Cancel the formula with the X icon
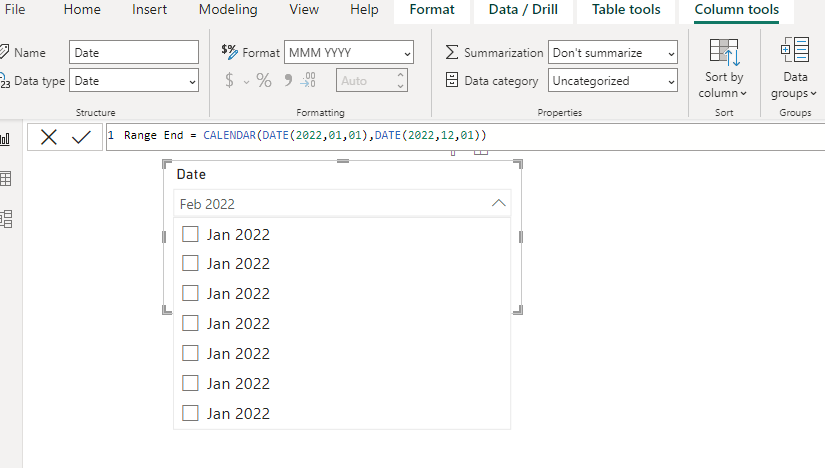The image size is (825, 468). (x=49, y=137)
